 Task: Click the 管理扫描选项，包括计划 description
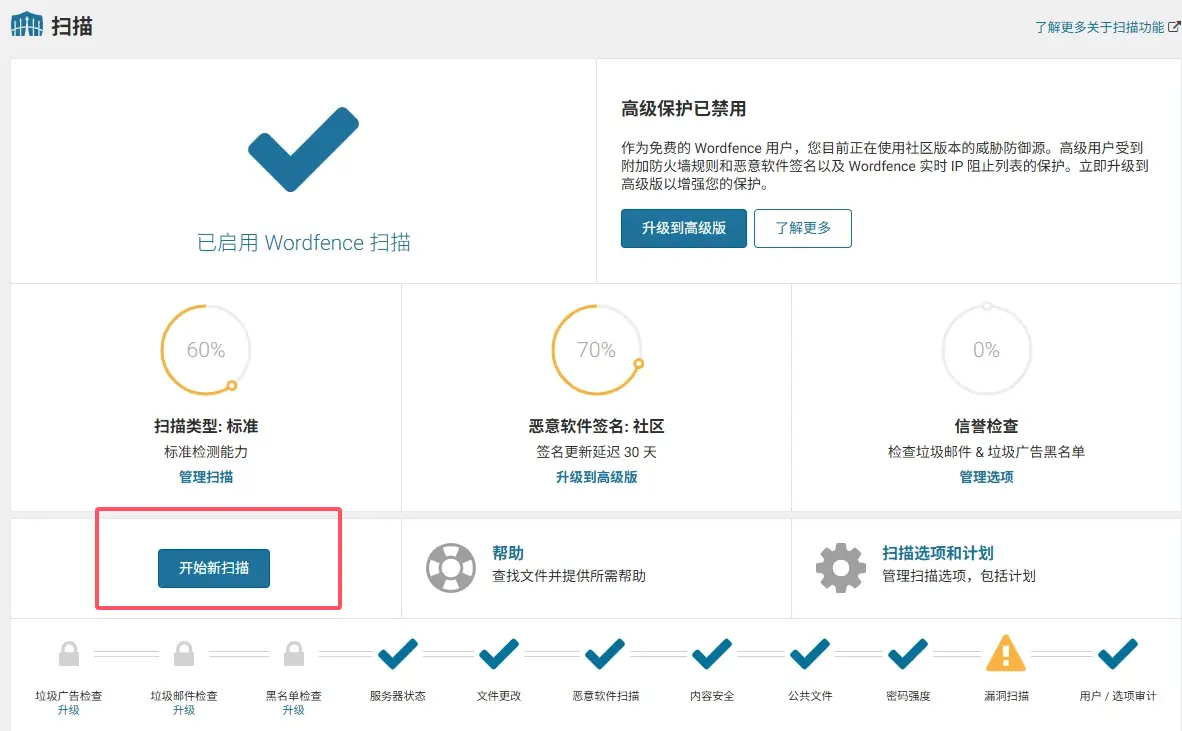(x=959, y=576)
